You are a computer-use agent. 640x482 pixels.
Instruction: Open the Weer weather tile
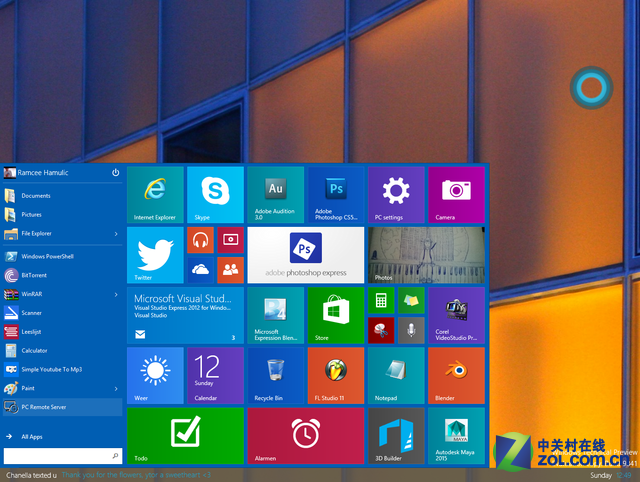[x=155, y=375]
